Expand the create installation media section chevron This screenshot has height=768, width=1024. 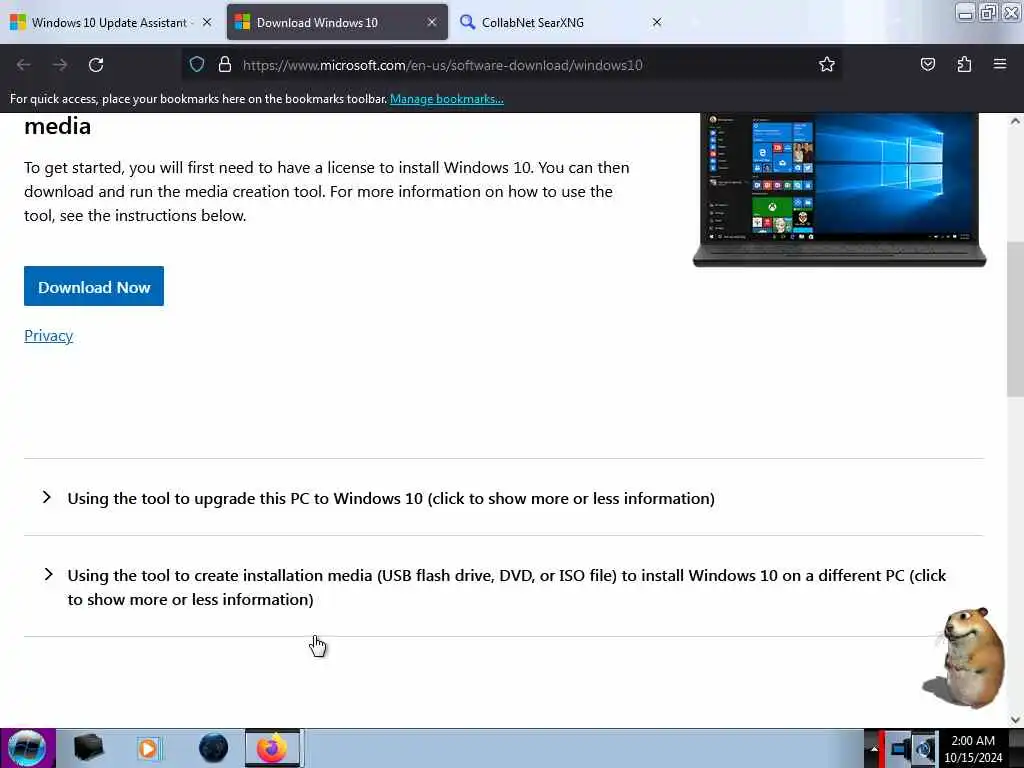(x=48, y=575)
